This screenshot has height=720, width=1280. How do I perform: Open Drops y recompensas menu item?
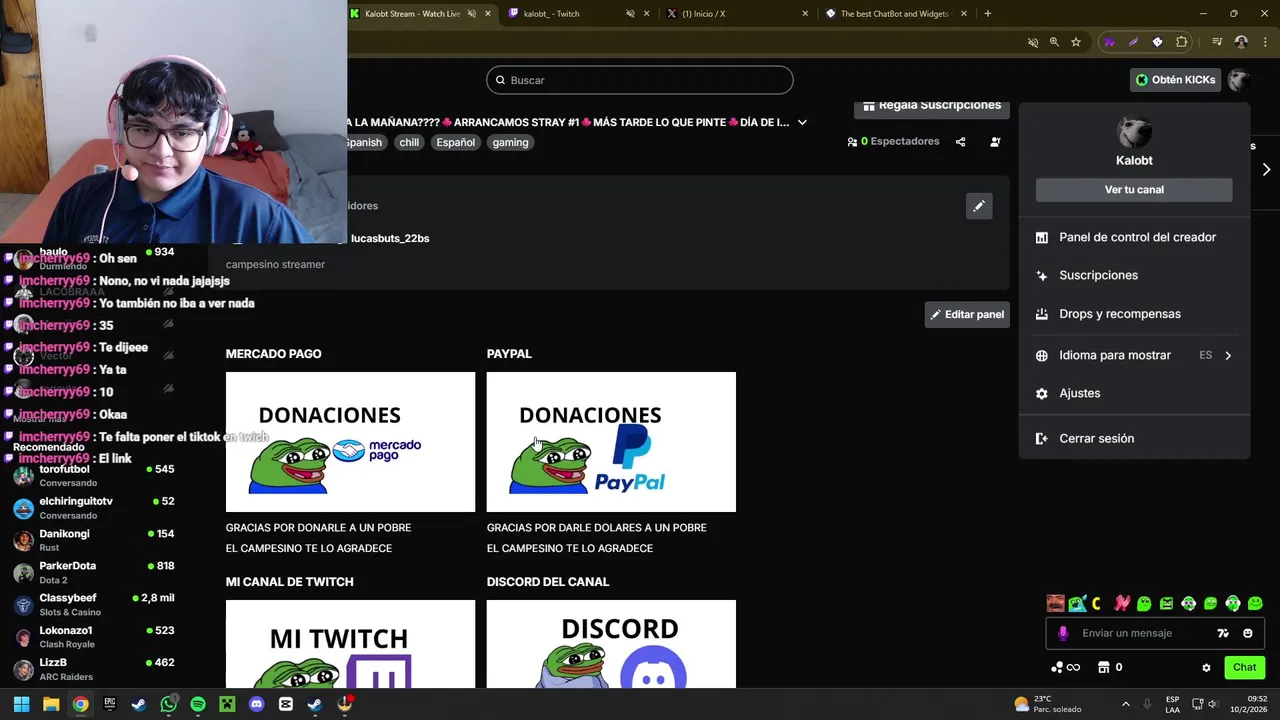[1134, 314]
